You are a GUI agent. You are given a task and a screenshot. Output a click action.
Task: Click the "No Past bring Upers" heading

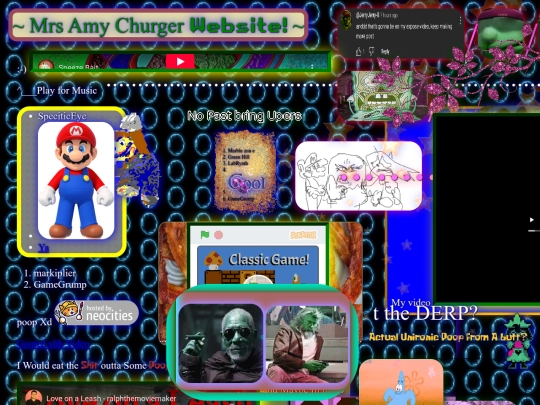pos(245,116)
